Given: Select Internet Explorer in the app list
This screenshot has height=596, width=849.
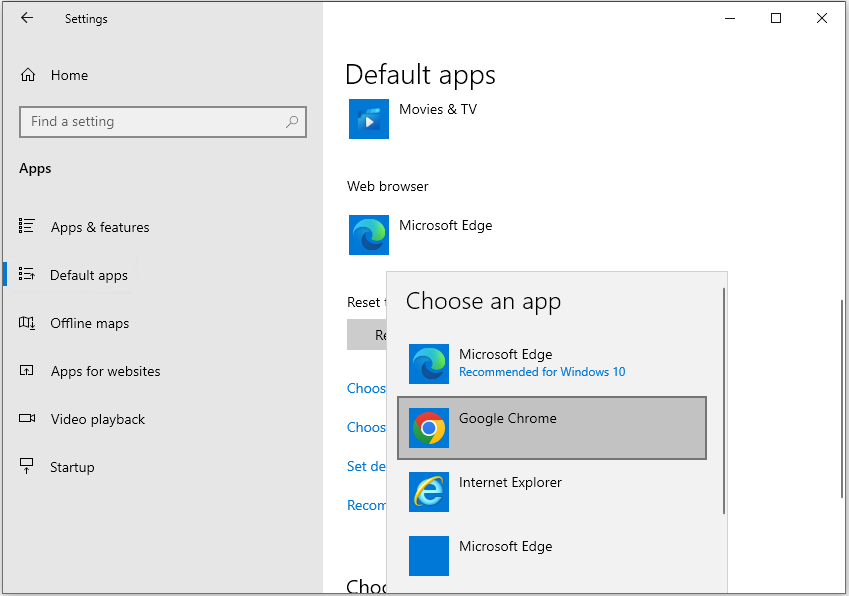Looking at the screenshot, I should [552, 492].
